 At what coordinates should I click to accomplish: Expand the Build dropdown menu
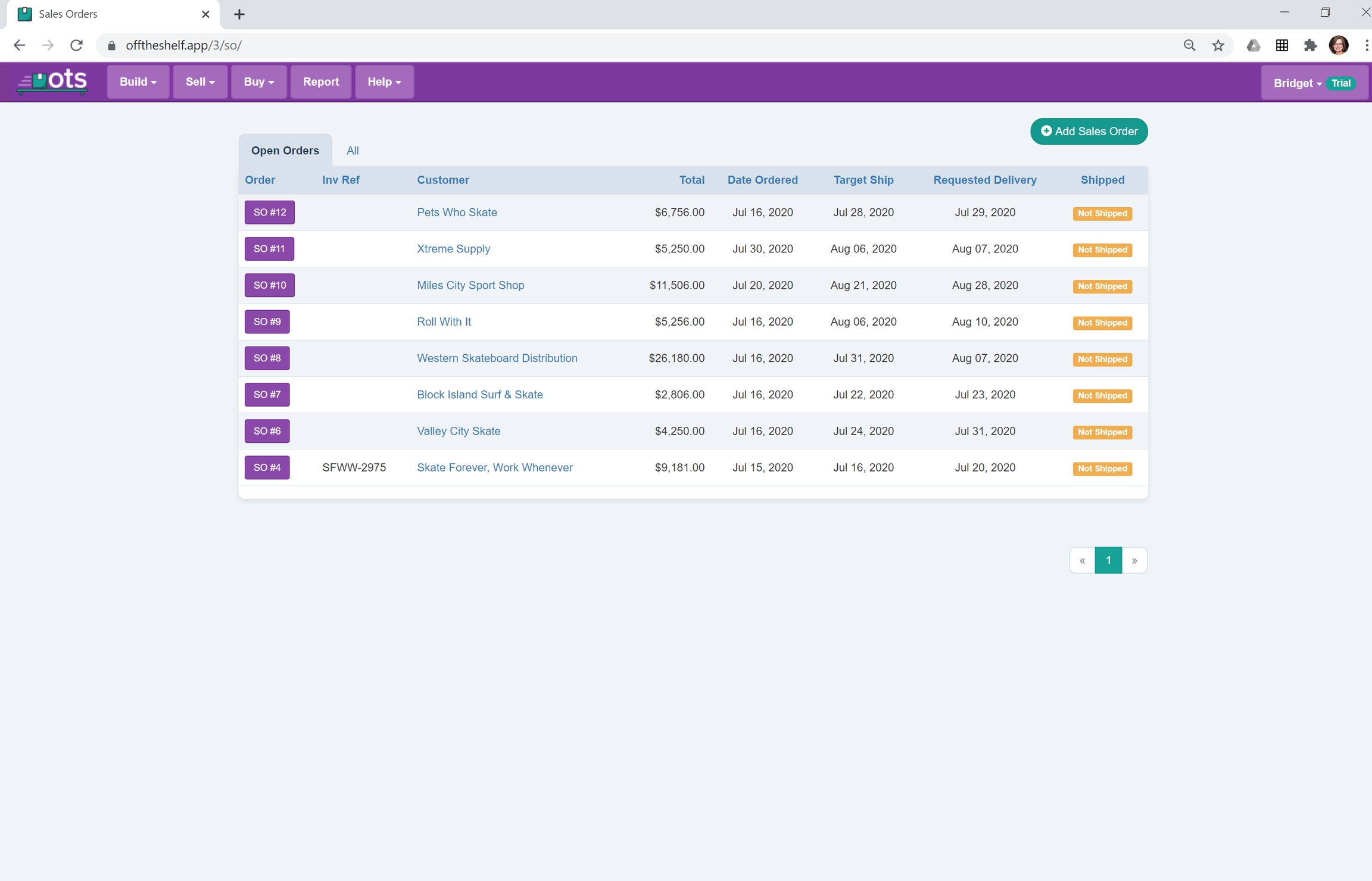[x=138, y=82]
